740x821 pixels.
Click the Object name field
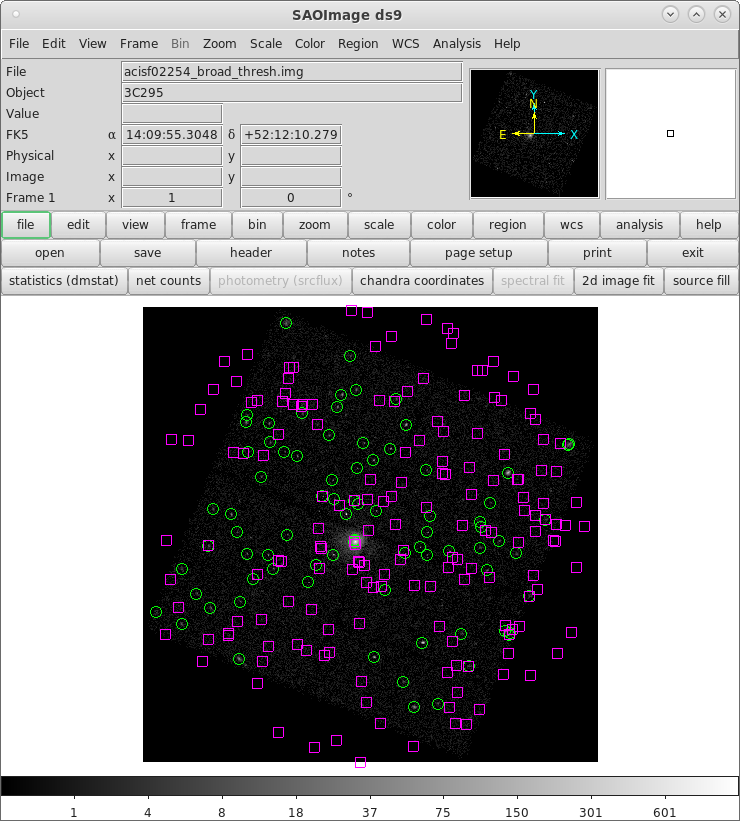pos(291,93)
